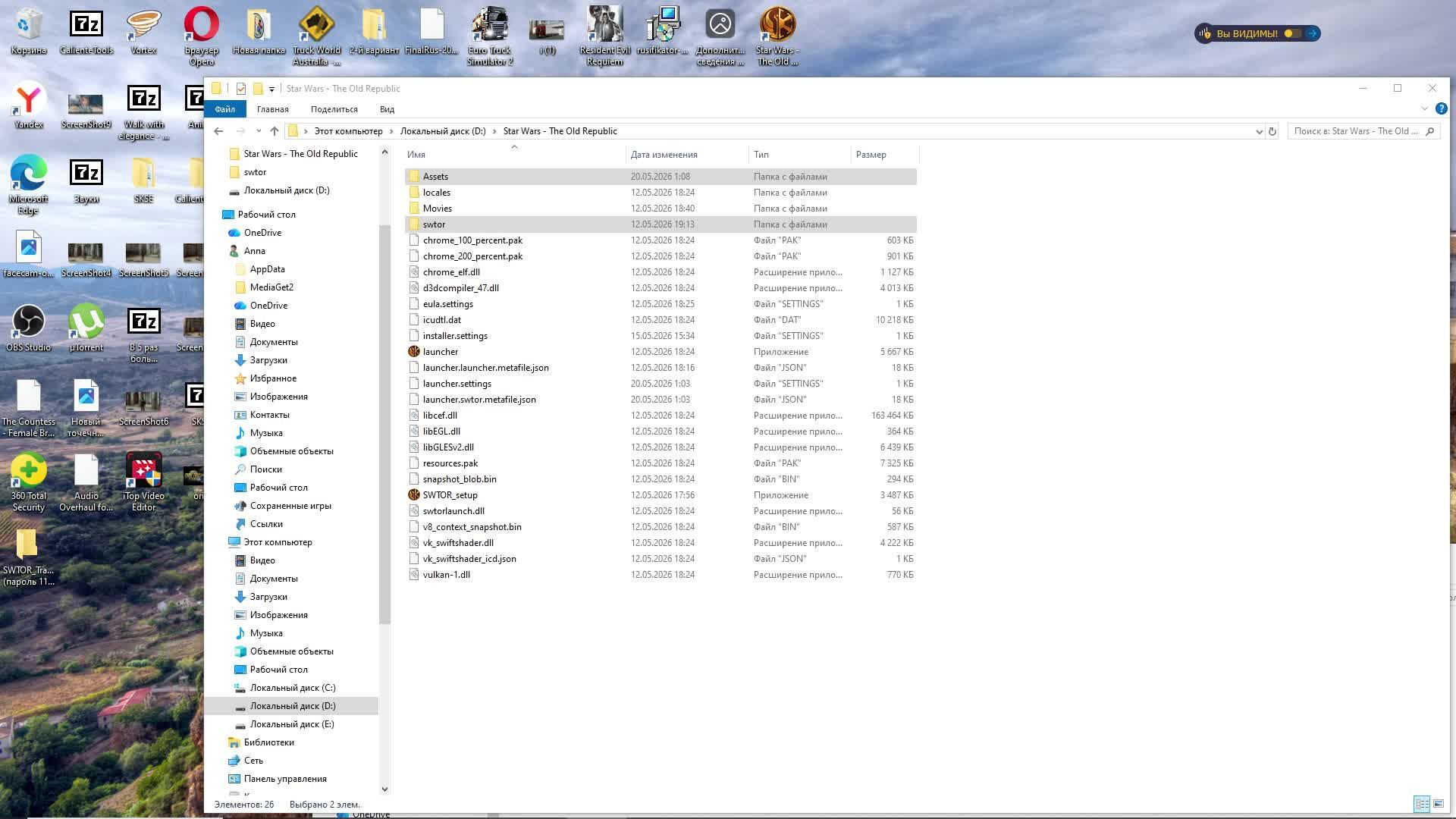Click the navigation pane scrollbar up arrow
Screen dimensions: 1456x819
384,152
